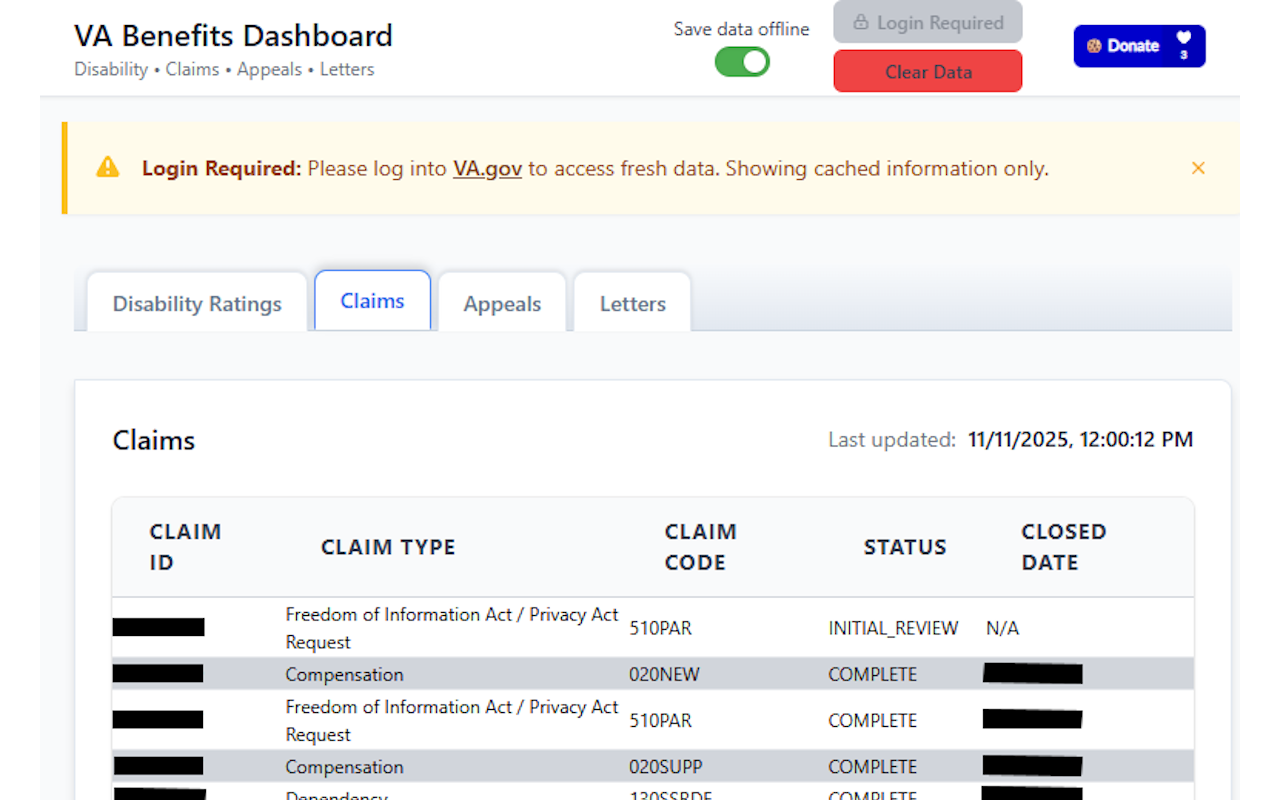Click the 020NEW claim code cell

[664, 674]
